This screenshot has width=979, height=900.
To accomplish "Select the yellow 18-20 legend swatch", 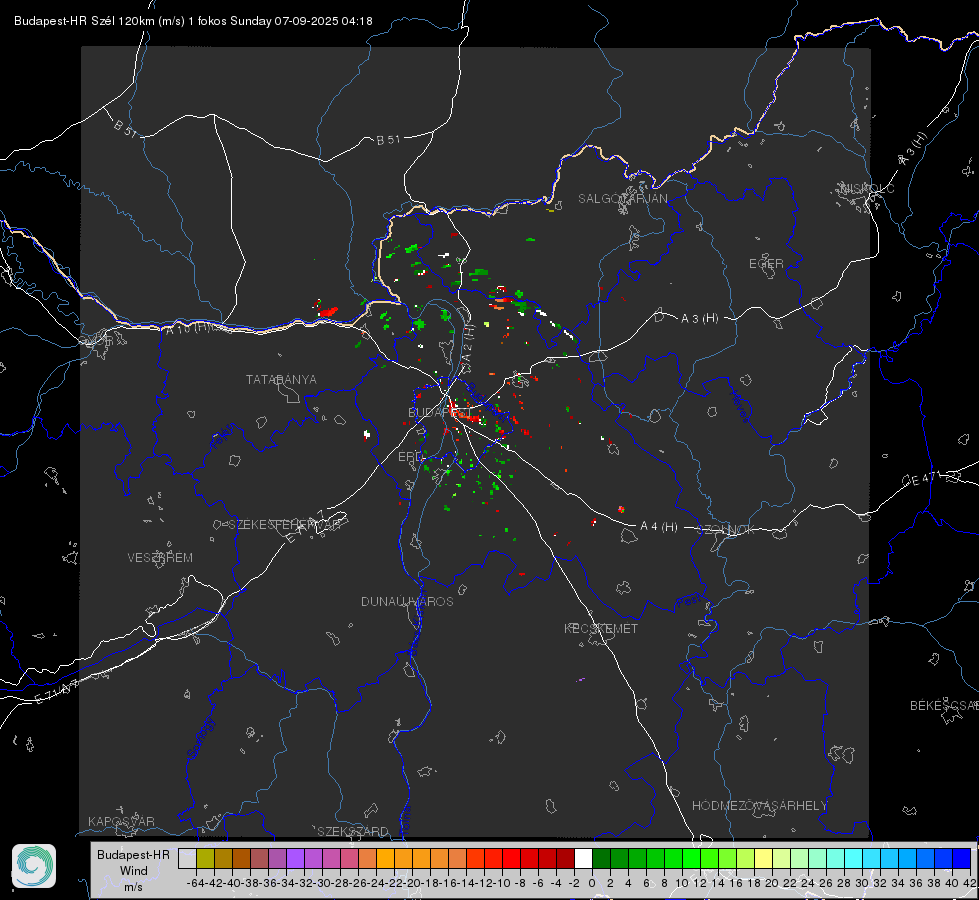I will coord(763,858).
